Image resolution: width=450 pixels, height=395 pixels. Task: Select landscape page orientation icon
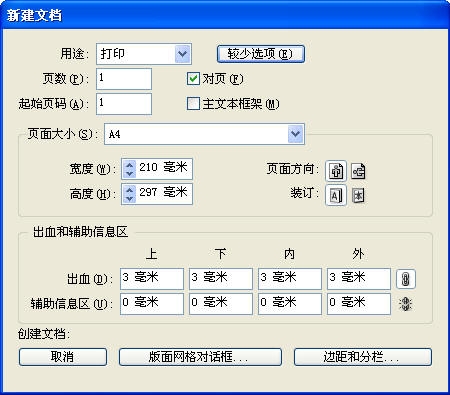[x=358, y=171]
